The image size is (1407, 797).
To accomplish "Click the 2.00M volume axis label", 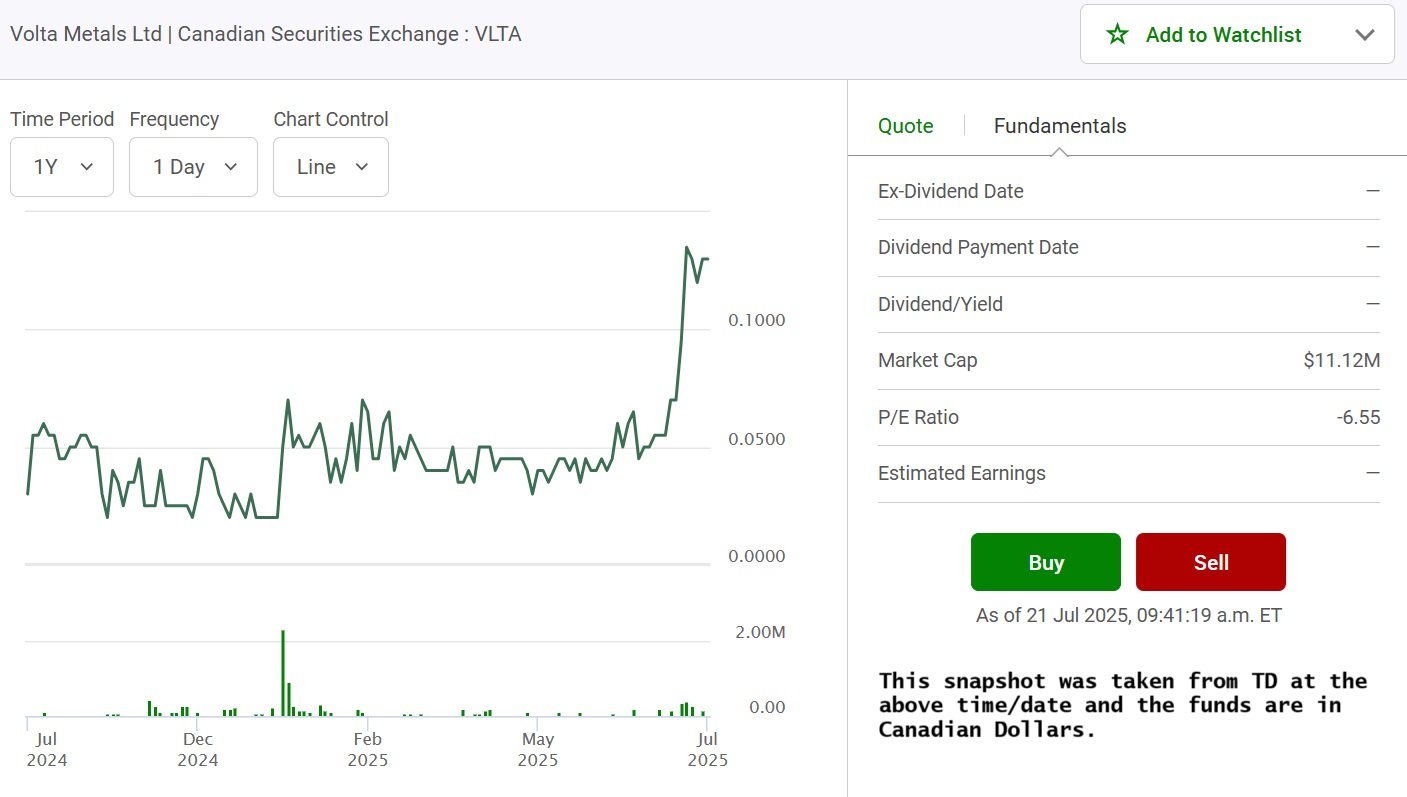I will [760, 632].
